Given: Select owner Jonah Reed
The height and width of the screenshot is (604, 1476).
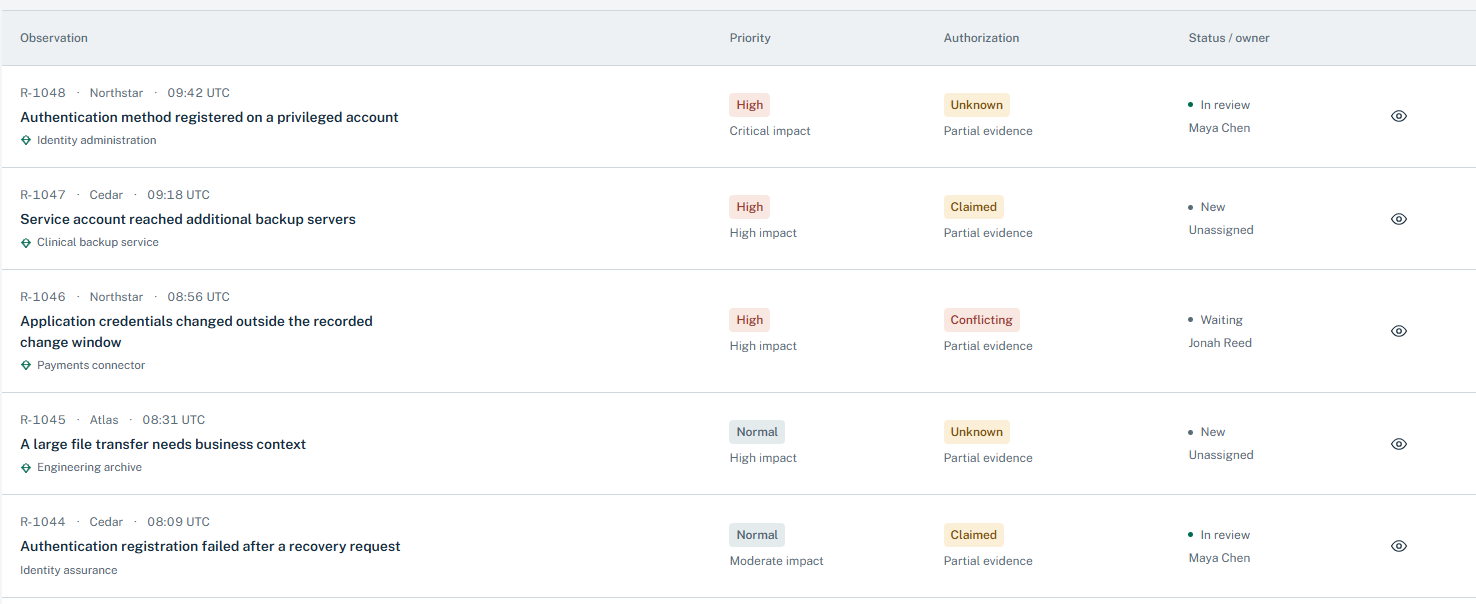Looking at the screenshot, I should click(x=1221, y=343).
